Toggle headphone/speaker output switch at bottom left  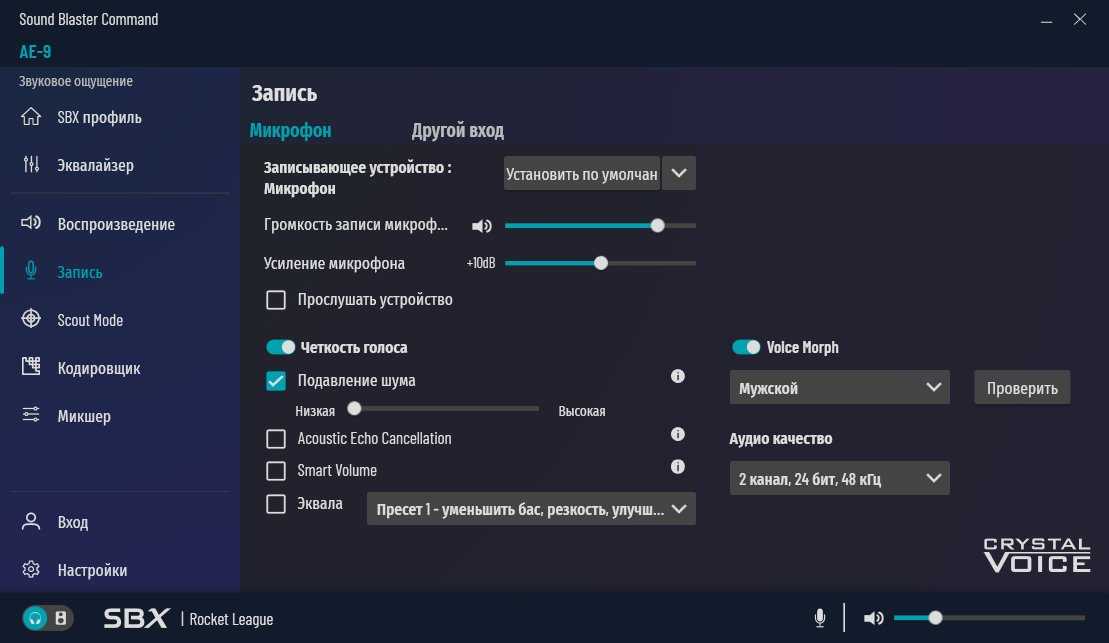(48, 618)
